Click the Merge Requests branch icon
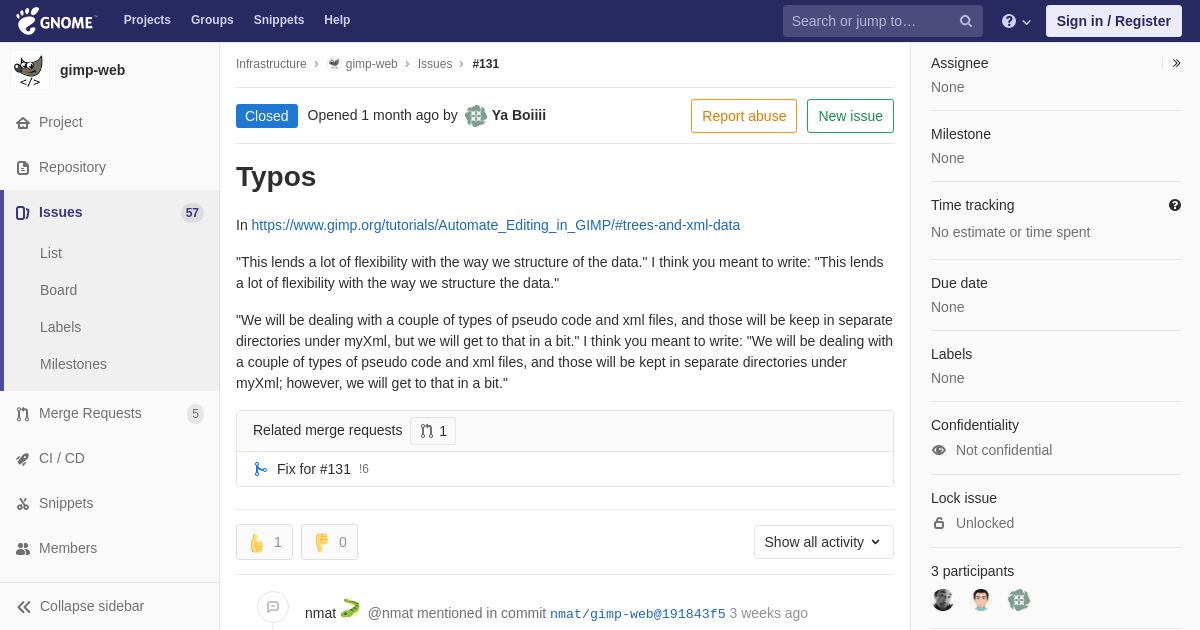Viewport: 1200px width, 630px height. point(23,414)
